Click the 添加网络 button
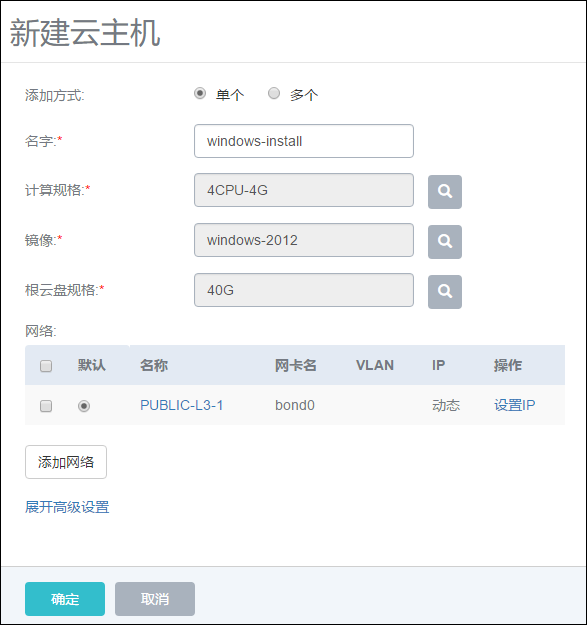 (66, 462)
